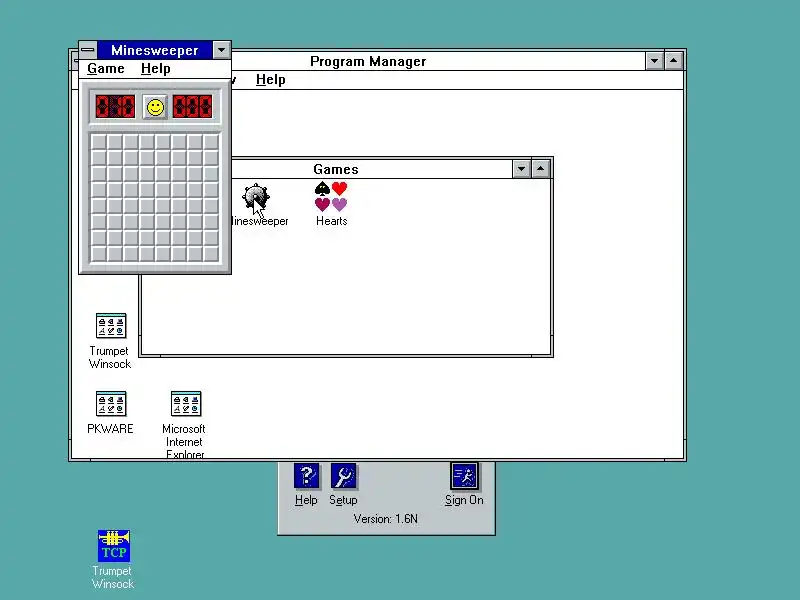Click the Sign On icon
The height and width of the screenshot is (600, 800).
click(464, 476)
